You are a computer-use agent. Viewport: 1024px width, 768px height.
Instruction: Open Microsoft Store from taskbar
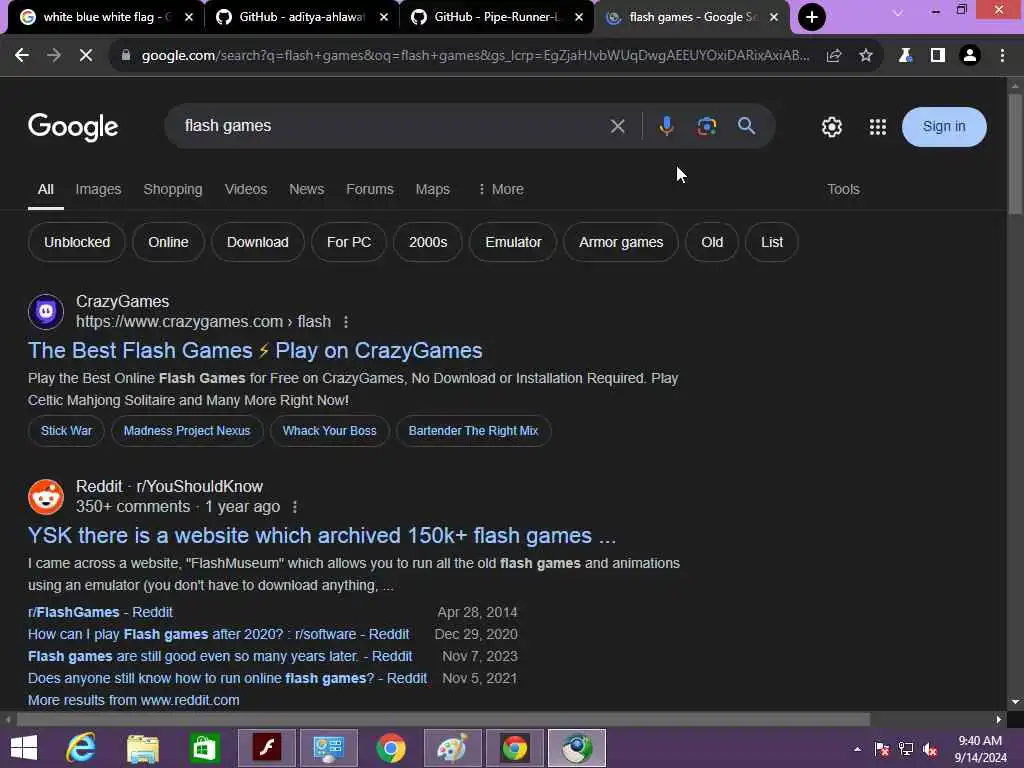point(204,748)
